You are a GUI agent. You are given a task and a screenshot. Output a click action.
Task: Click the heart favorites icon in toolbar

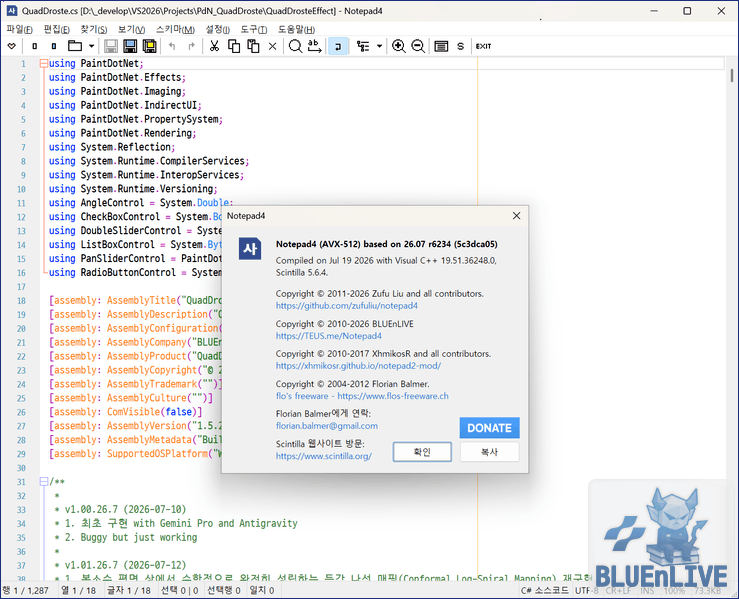click(x=12, y=46)
